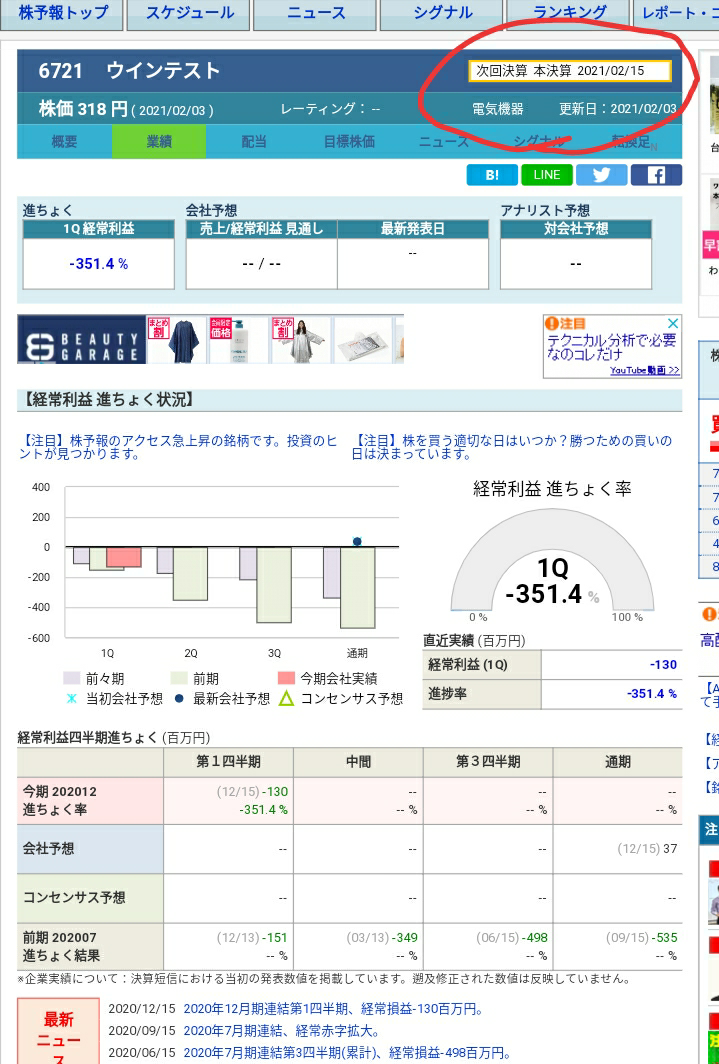Share stock page on Twitter
Screen dimensions: 719x1064
click(x=601, y=175)
